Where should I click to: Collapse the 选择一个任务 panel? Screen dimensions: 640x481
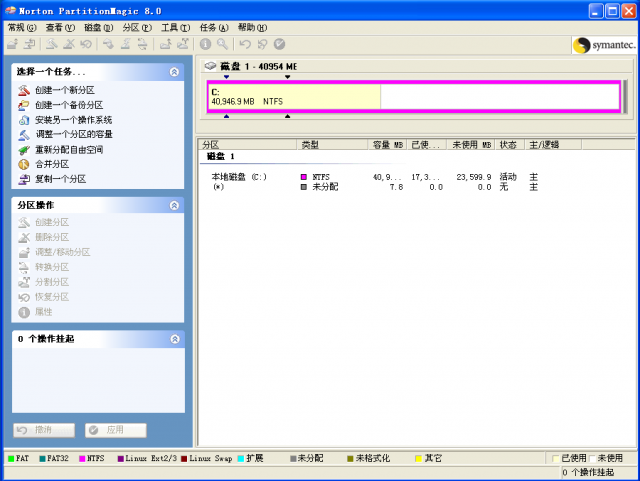tap(174, 72)
